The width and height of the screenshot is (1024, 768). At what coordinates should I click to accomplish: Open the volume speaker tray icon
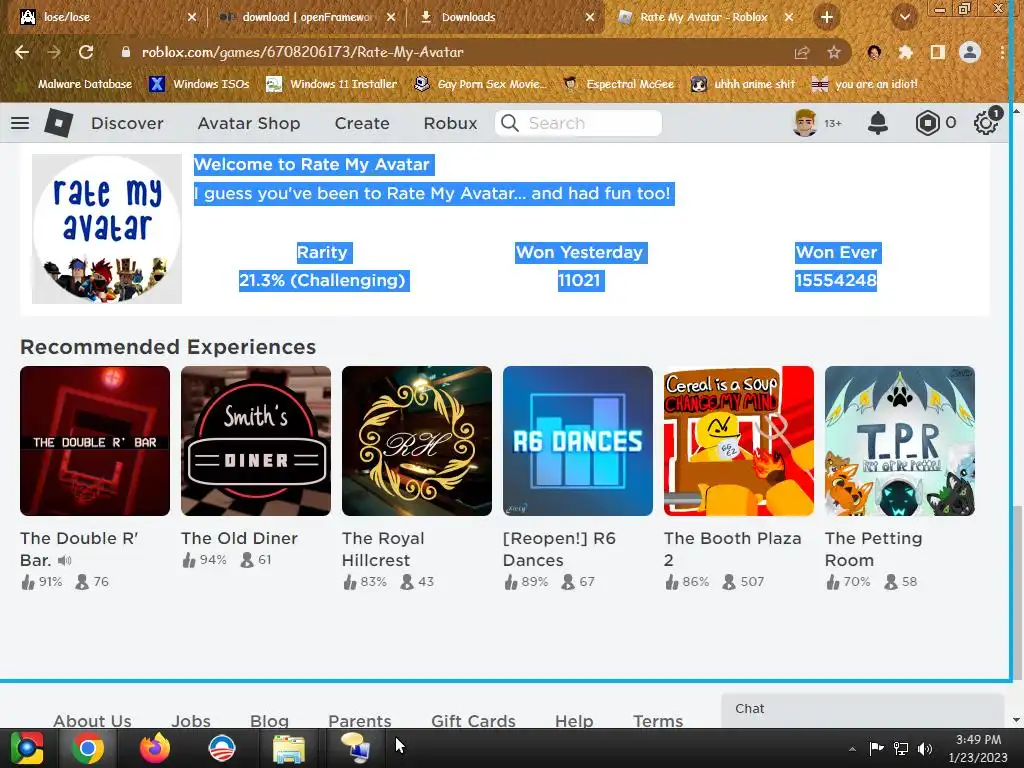pos(925,748)
